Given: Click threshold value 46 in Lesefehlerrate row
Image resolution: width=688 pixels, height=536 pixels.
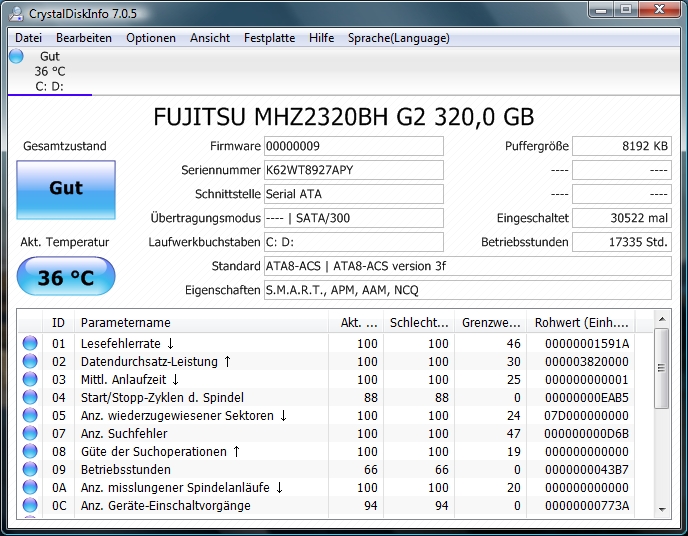Looking at the screenshot, I should [513, 343].
